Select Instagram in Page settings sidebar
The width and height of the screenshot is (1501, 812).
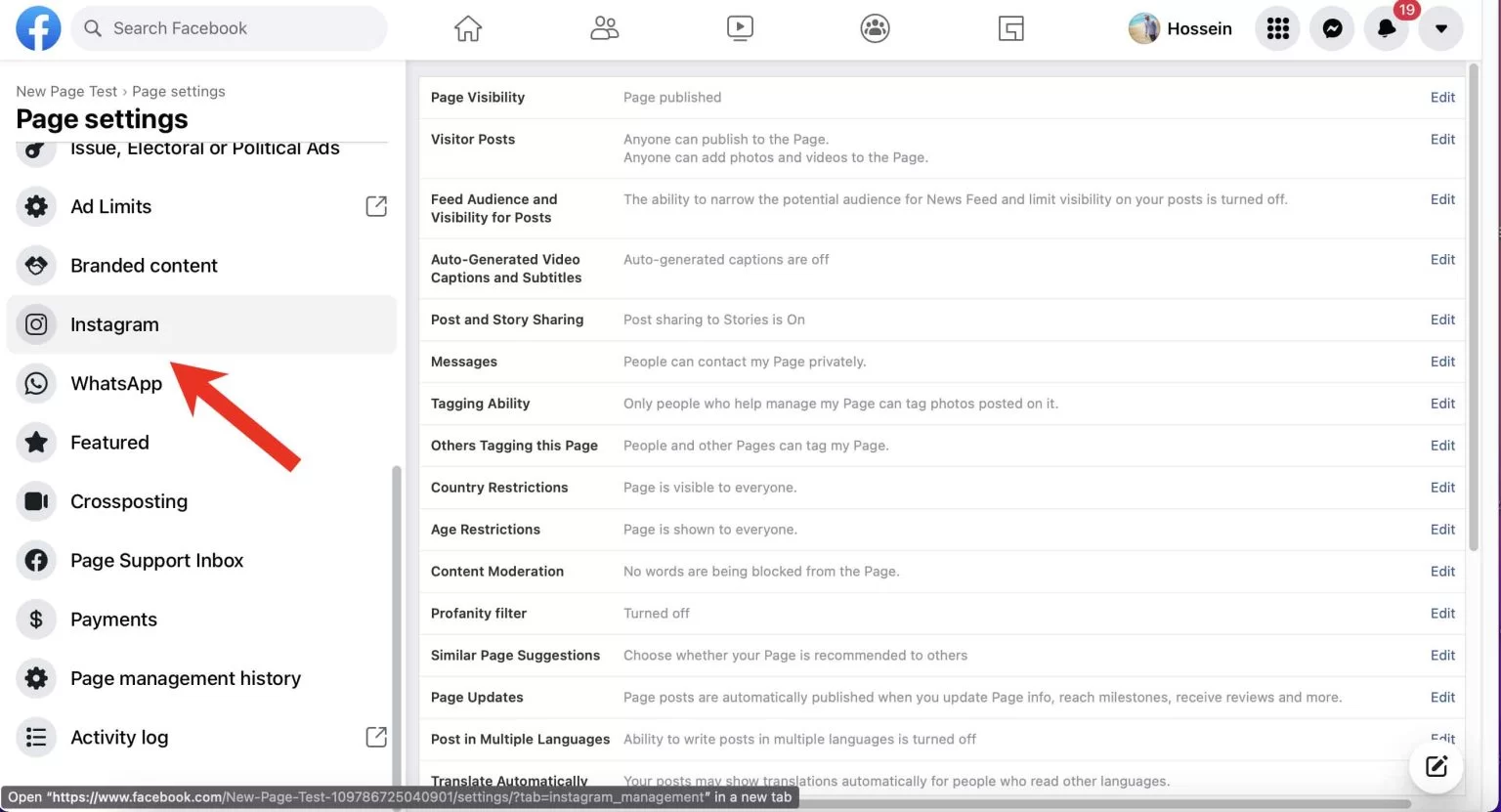pos(114,324)
